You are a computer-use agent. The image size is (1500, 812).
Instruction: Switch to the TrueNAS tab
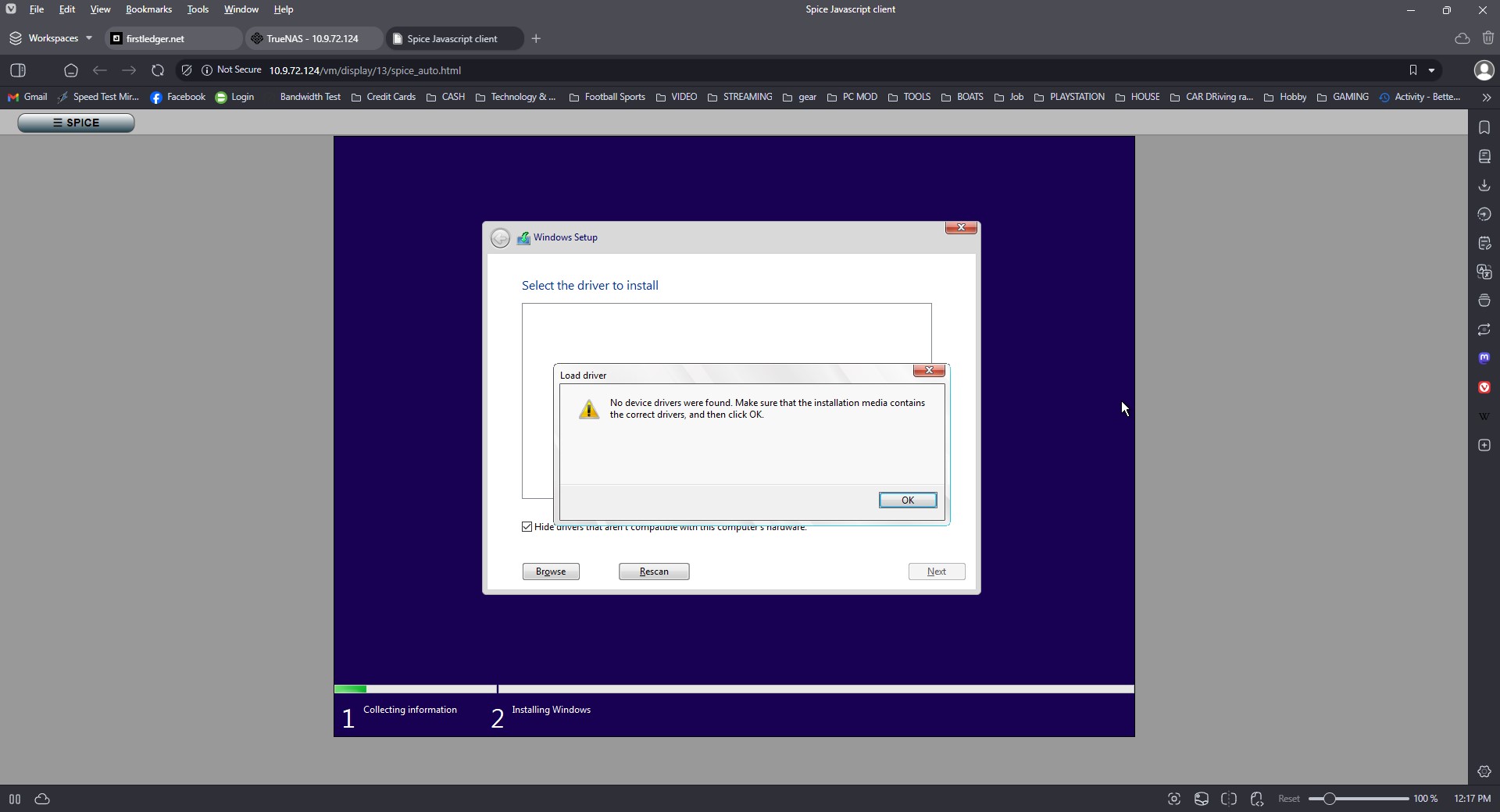(x=312, y=38)
